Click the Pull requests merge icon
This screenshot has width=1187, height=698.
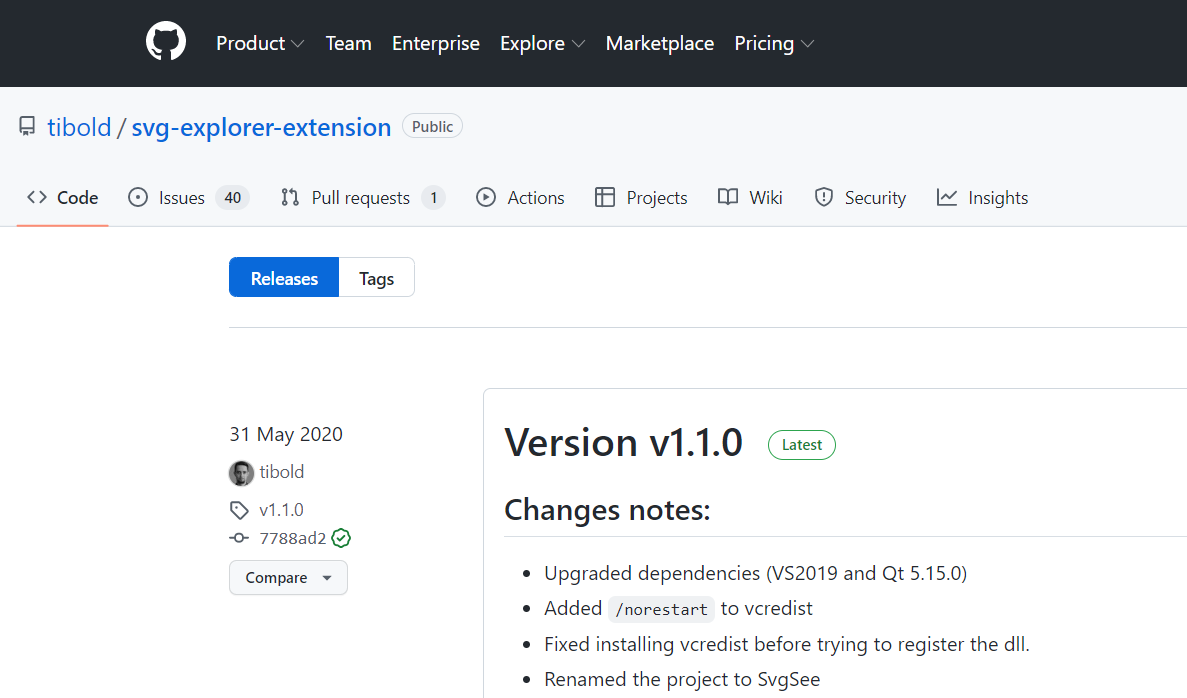click(x=288, y=197)
